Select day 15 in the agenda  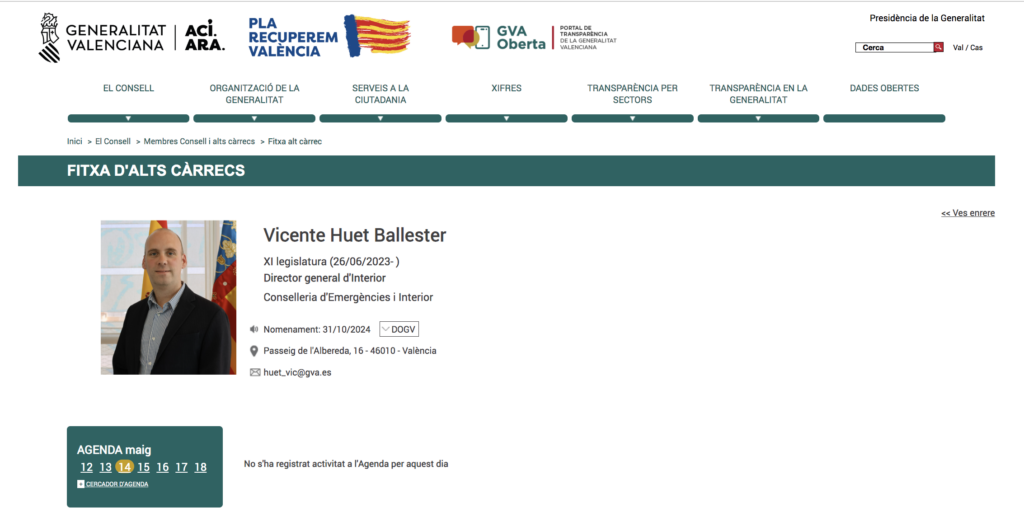(143, 467)
